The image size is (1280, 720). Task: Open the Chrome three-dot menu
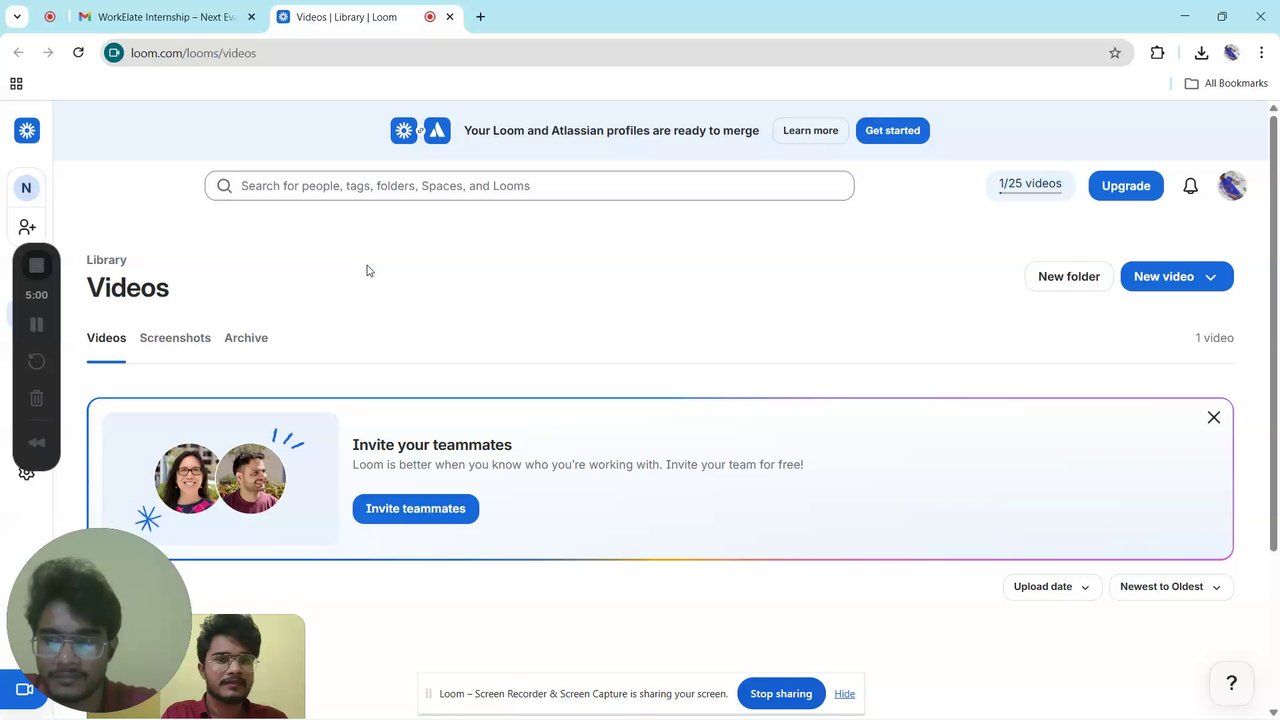pyautogui.click(x=1262, y=53)
